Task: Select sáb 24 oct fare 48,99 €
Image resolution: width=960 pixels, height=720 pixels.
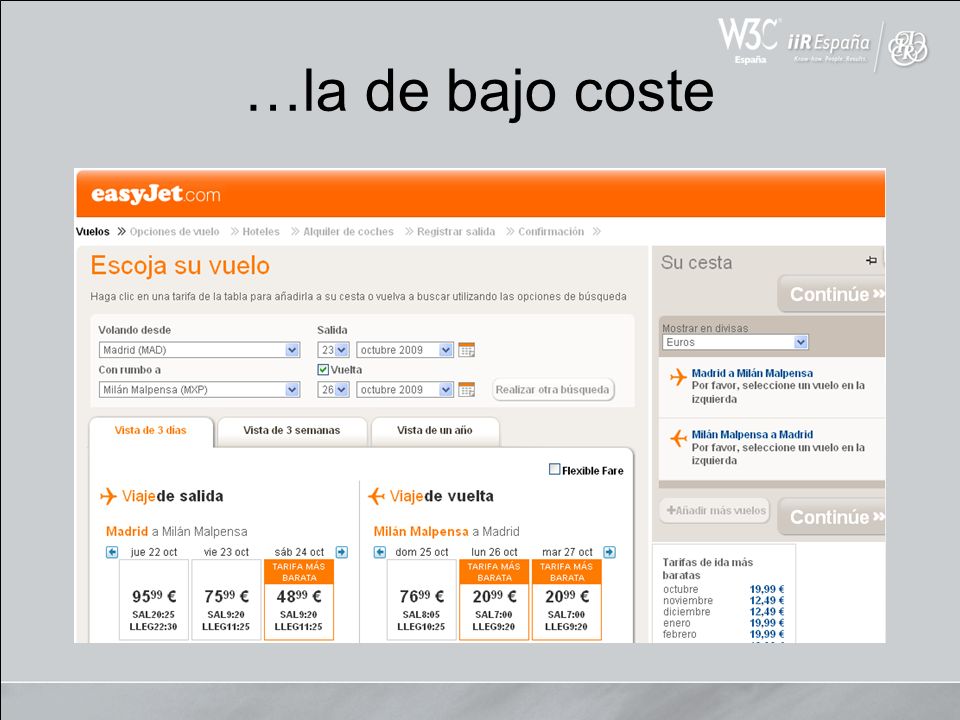Action: 299,600
